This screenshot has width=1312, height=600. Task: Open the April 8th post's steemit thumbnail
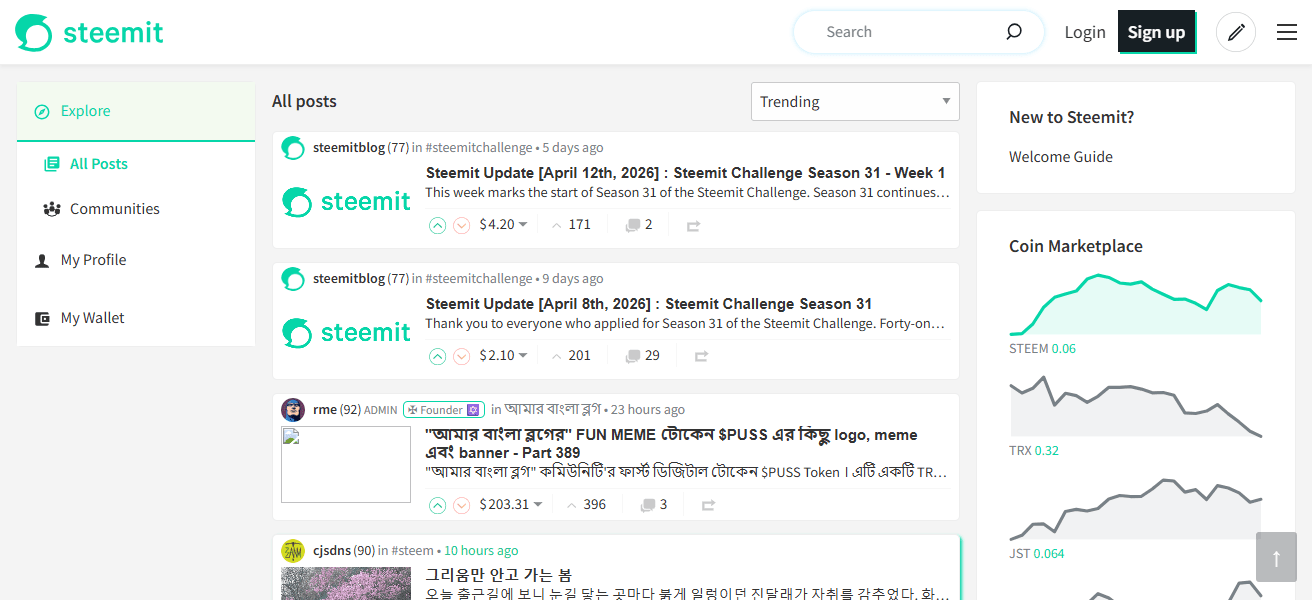[346, 333]
